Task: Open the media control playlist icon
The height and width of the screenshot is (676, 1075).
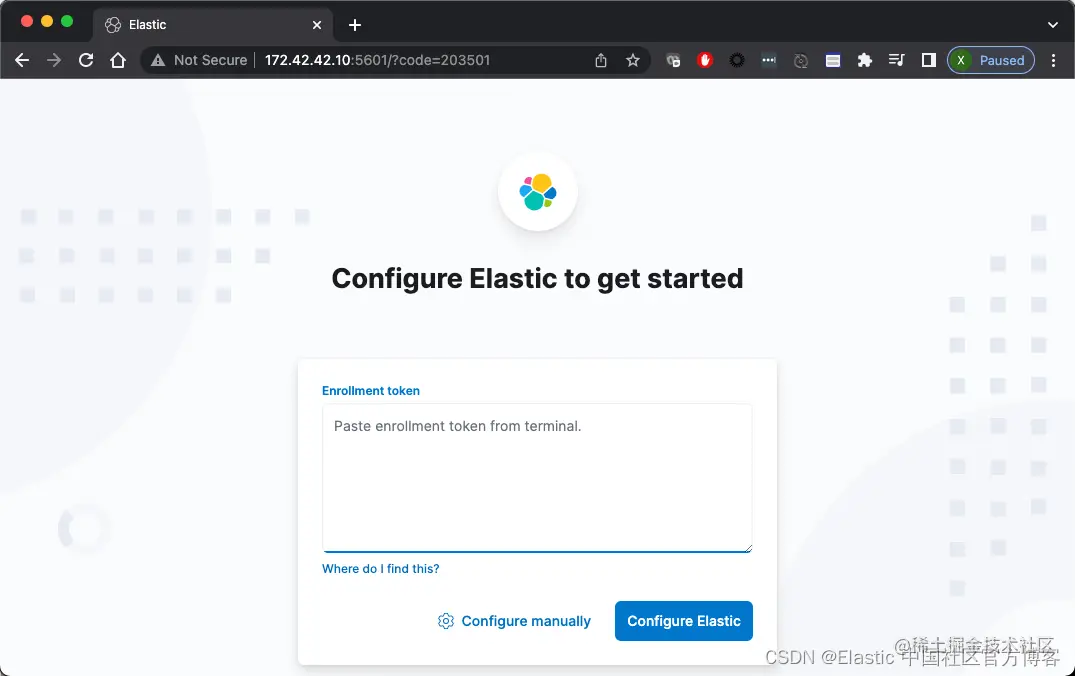Action: tap(896, 60)
